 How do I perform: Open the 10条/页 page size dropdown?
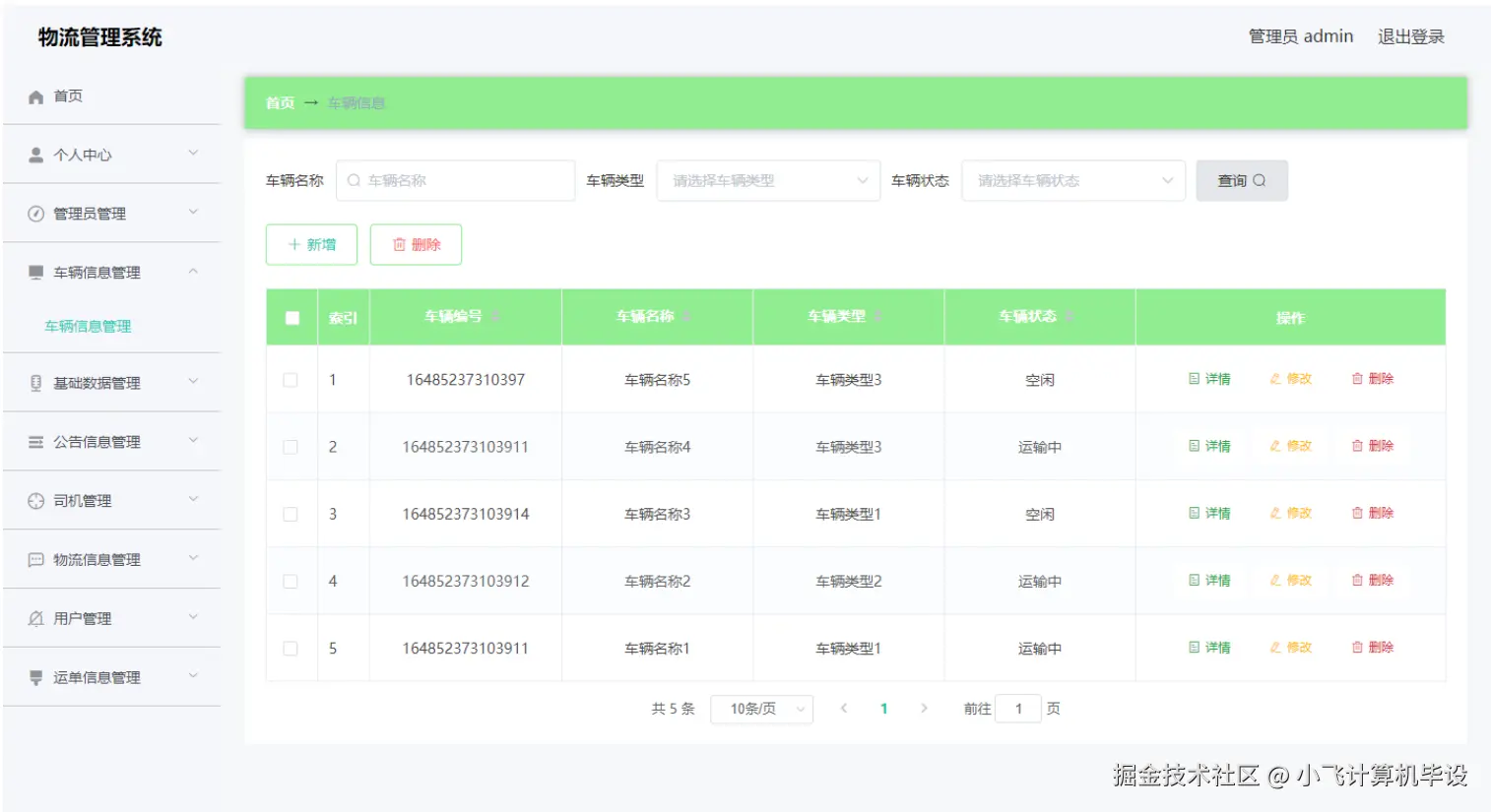(x=761, y=708)
